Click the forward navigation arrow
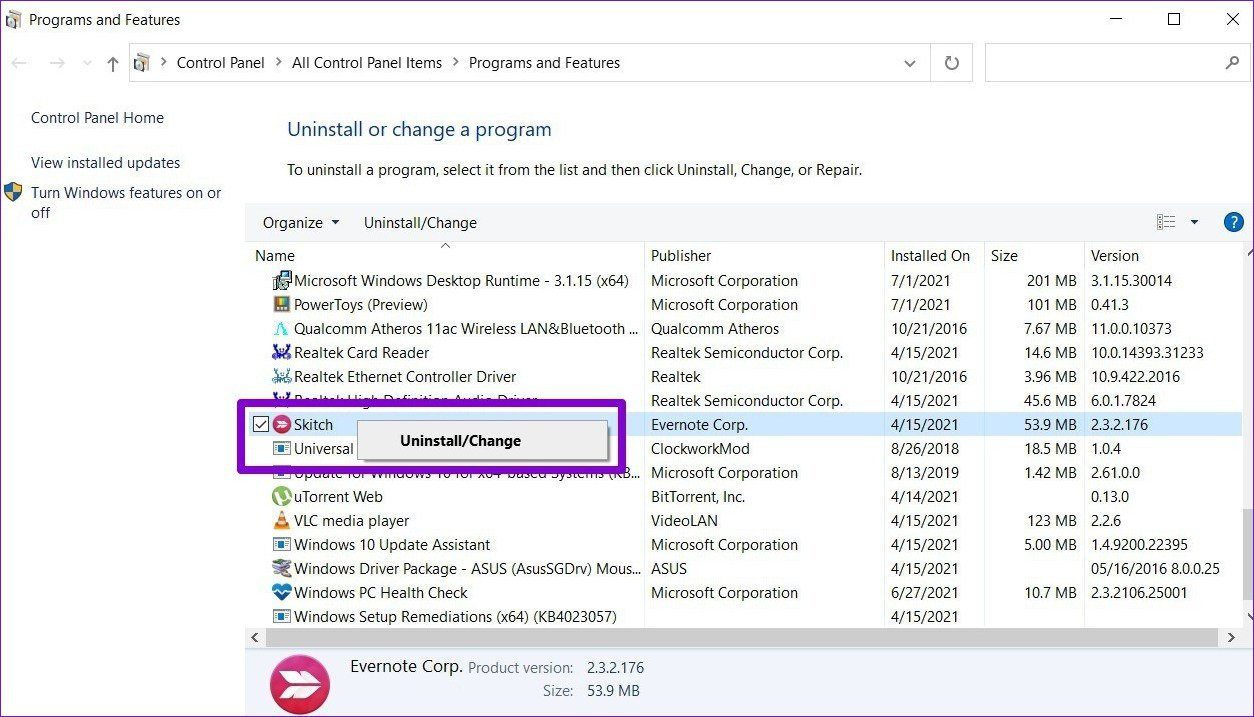 pyautogui.click(x=58, y=63)
